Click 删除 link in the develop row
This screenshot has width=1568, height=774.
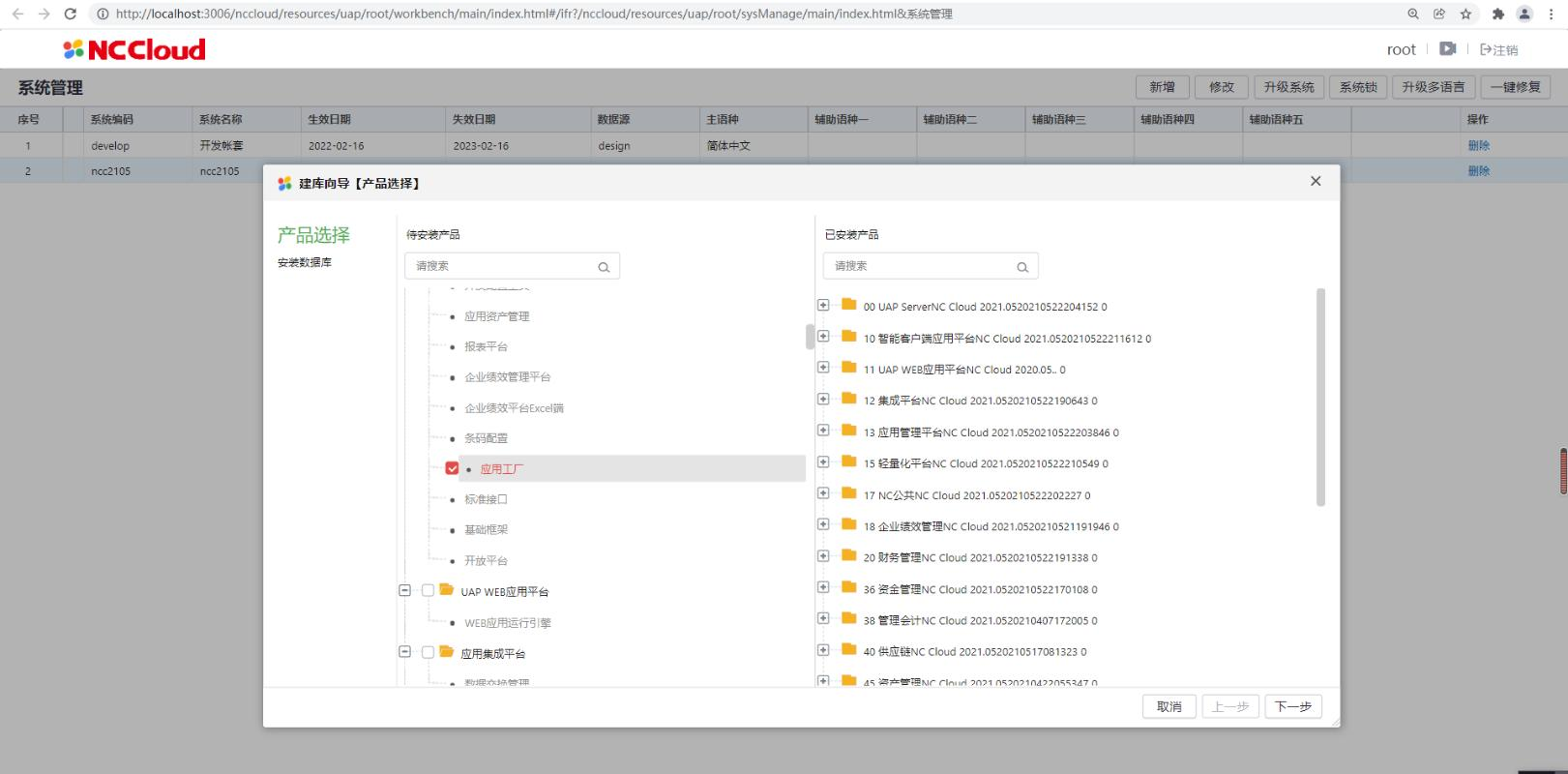(1478, 145)
